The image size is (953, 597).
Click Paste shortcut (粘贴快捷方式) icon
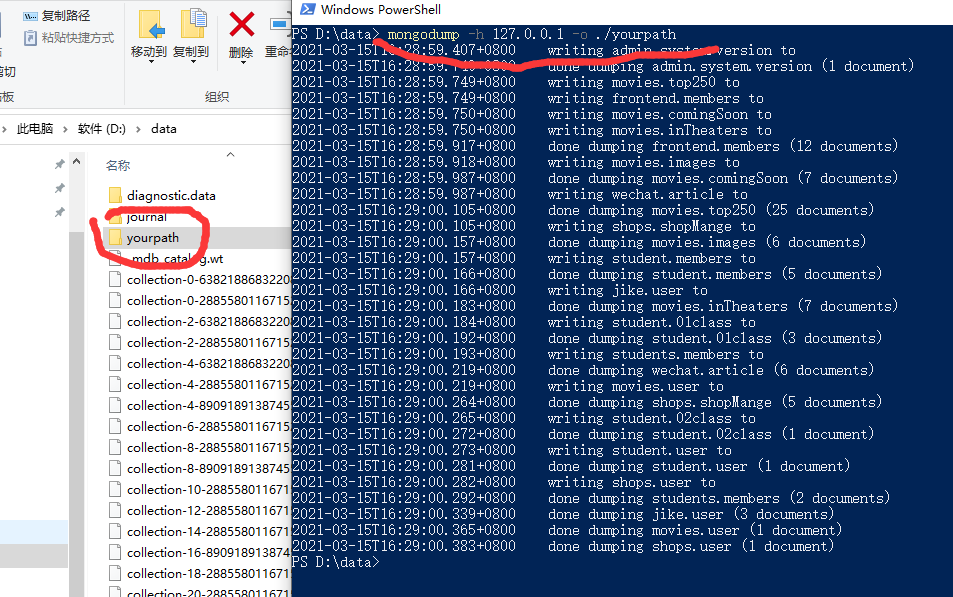pyautogui.click(x=30, y=38)
